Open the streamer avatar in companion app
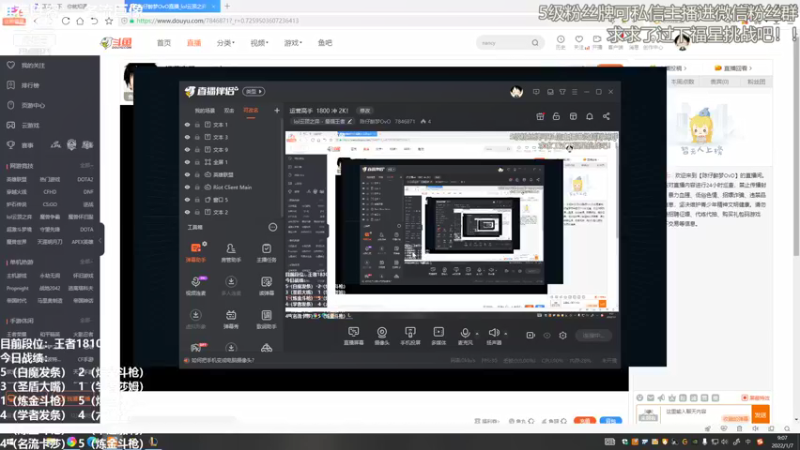800x450 pixels. (516, 92)
